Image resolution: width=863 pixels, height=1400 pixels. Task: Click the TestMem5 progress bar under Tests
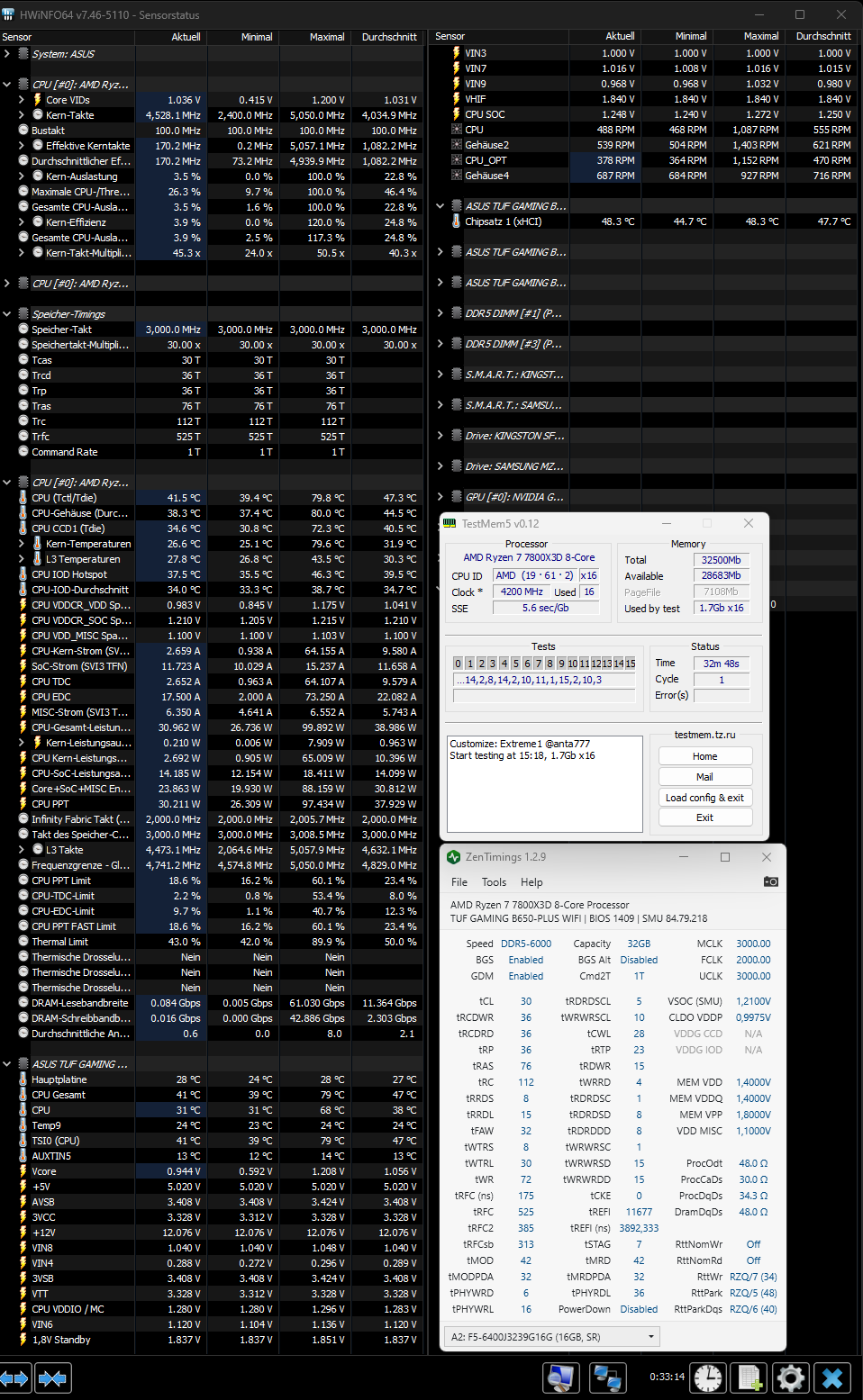[x=545, y=696]
